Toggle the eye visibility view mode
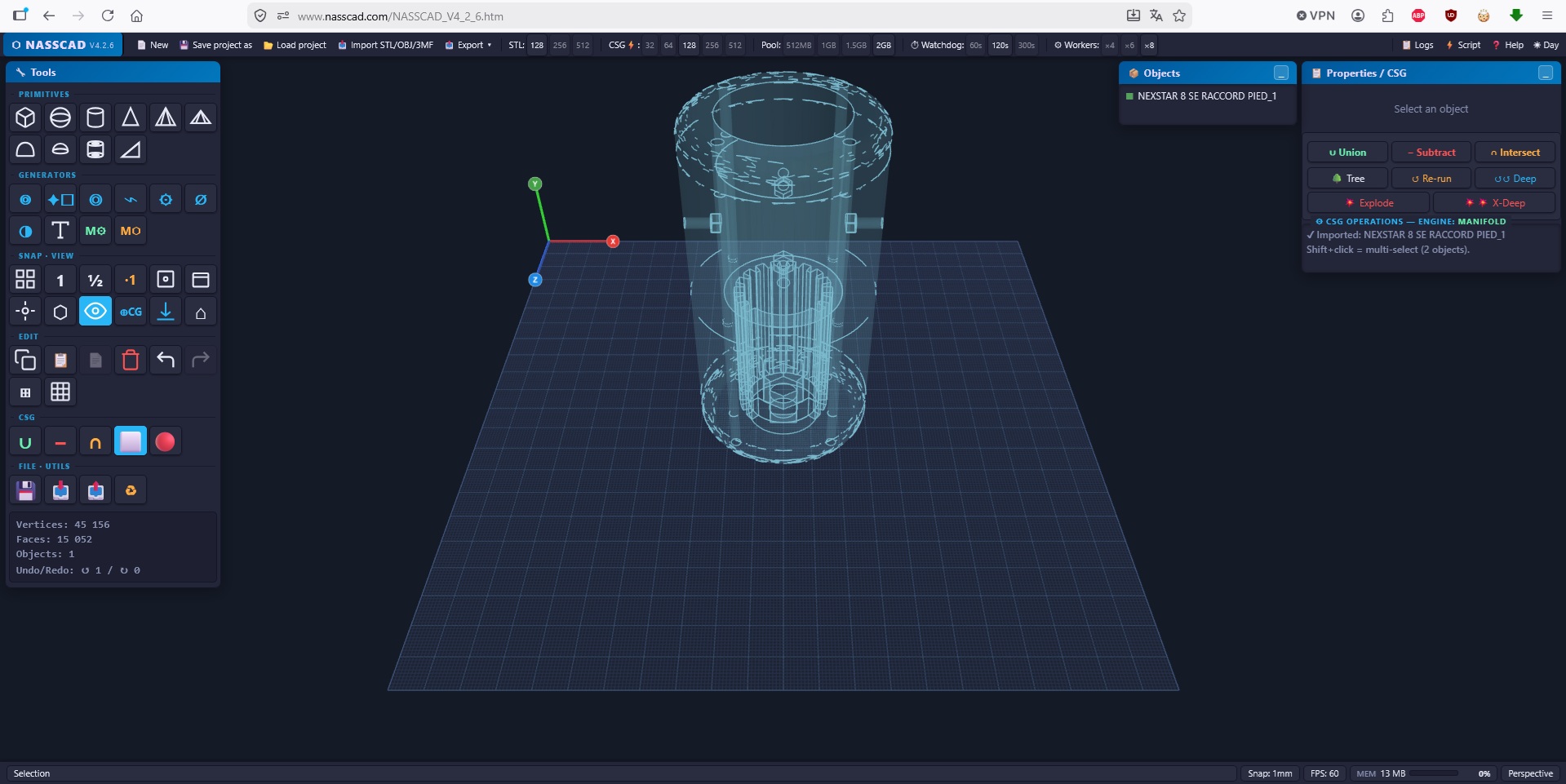This screenshot has width=1566, height=784. tap(95, 312)
